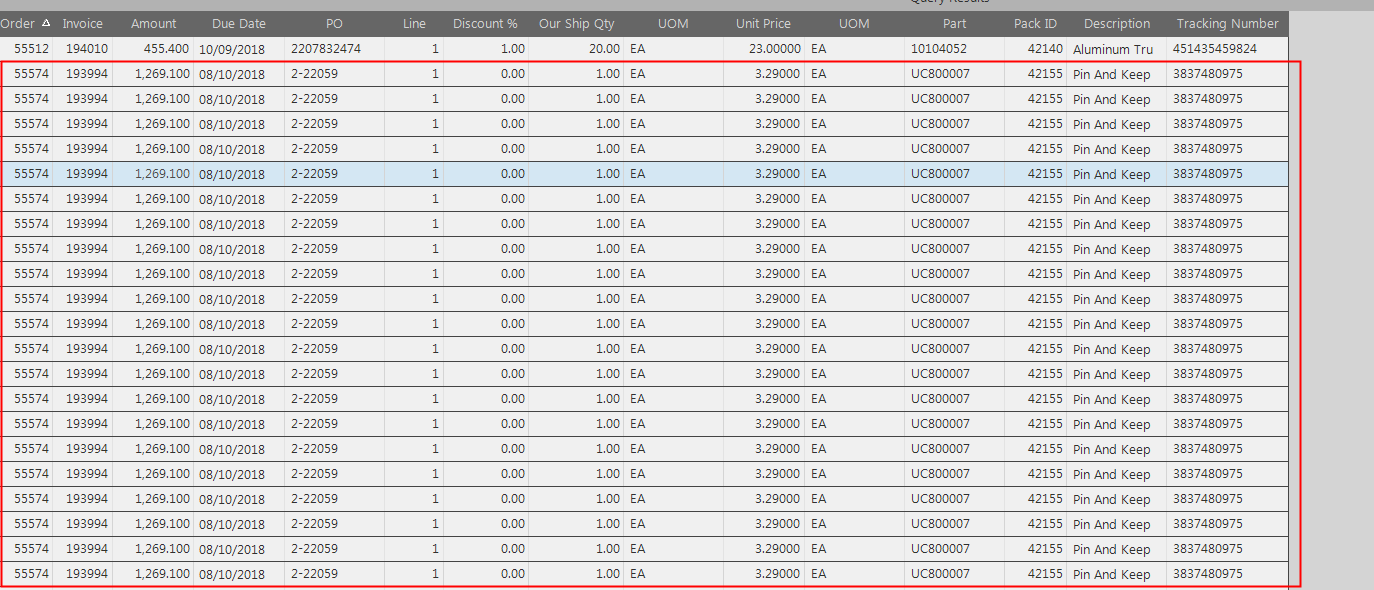Select amount value 455.400
Screen dimensions: 1374x590
(x=166, y=49)
